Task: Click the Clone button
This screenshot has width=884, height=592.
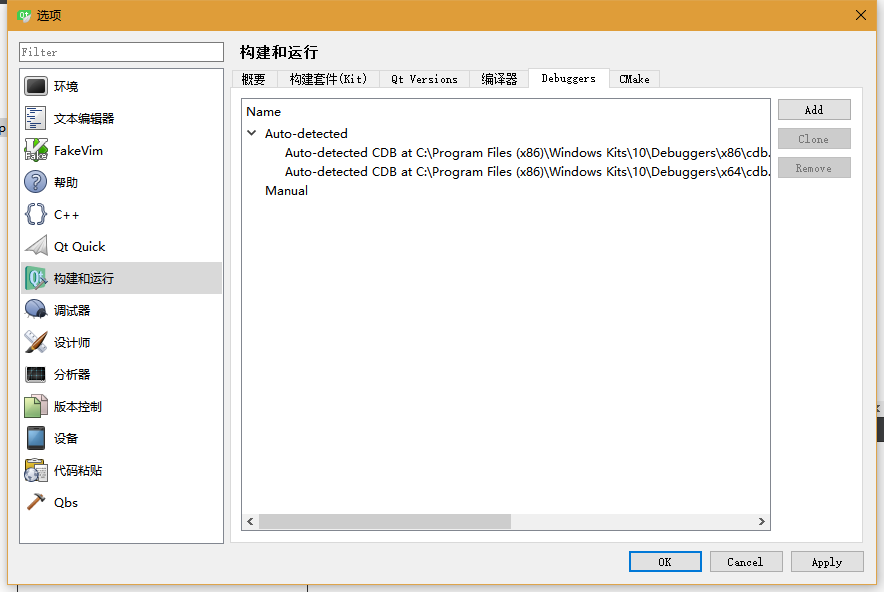Action: (814, 139)
